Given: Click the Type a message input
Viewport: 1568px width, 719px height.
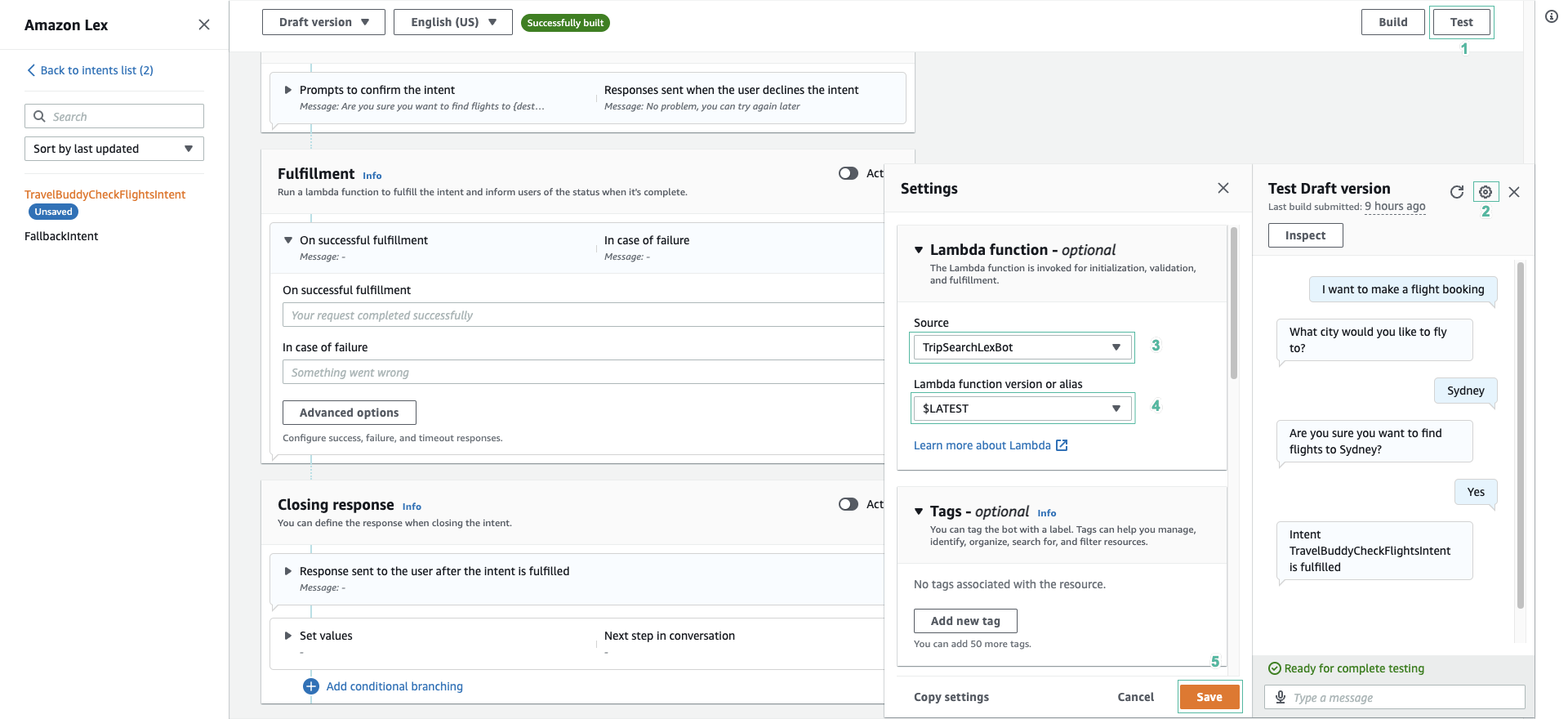Looking at the screenshot, I should point(1395,697).
